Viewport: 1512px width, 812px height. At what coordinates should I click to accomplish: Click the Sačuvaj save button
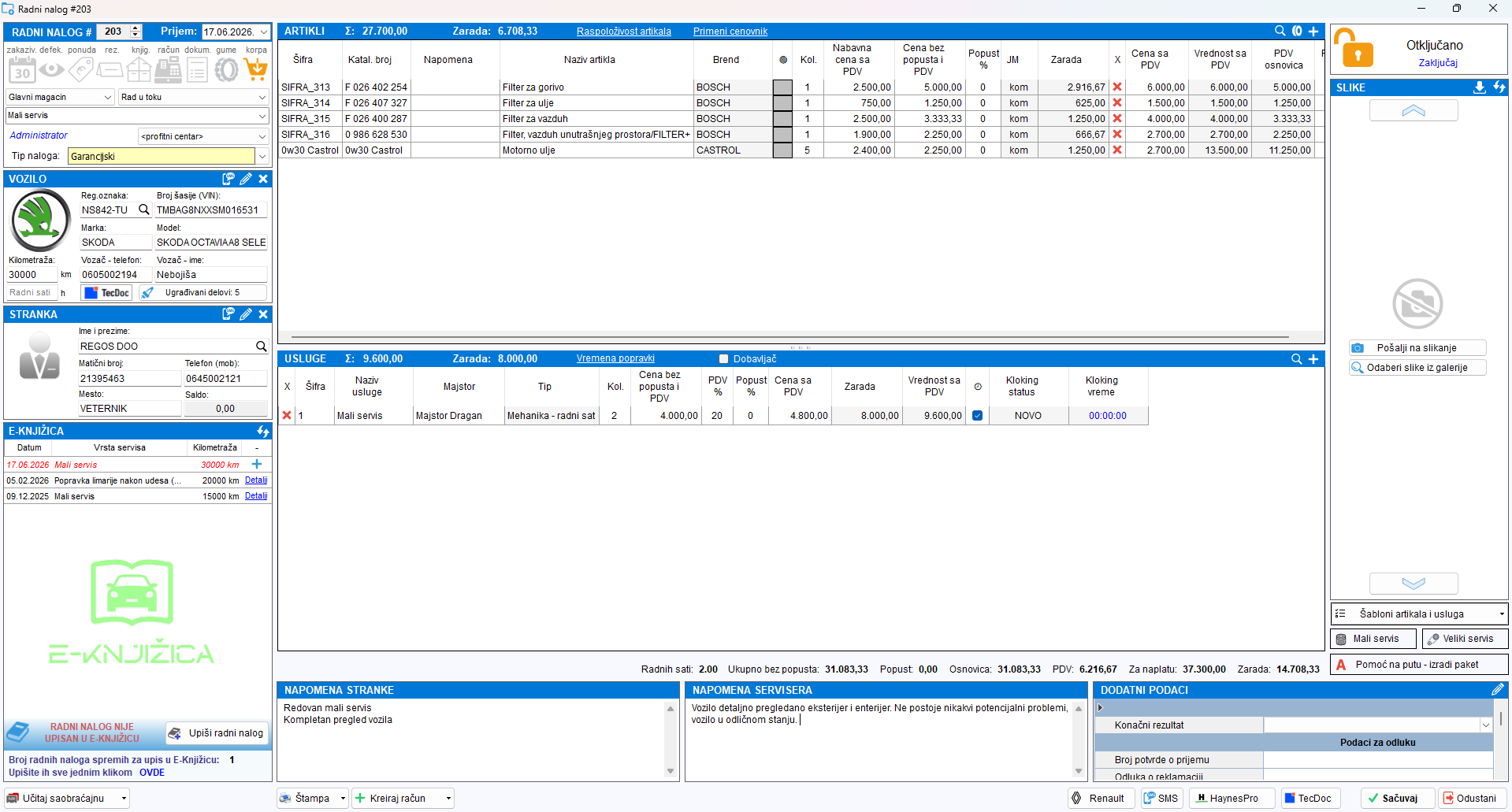coord(1398,799)
